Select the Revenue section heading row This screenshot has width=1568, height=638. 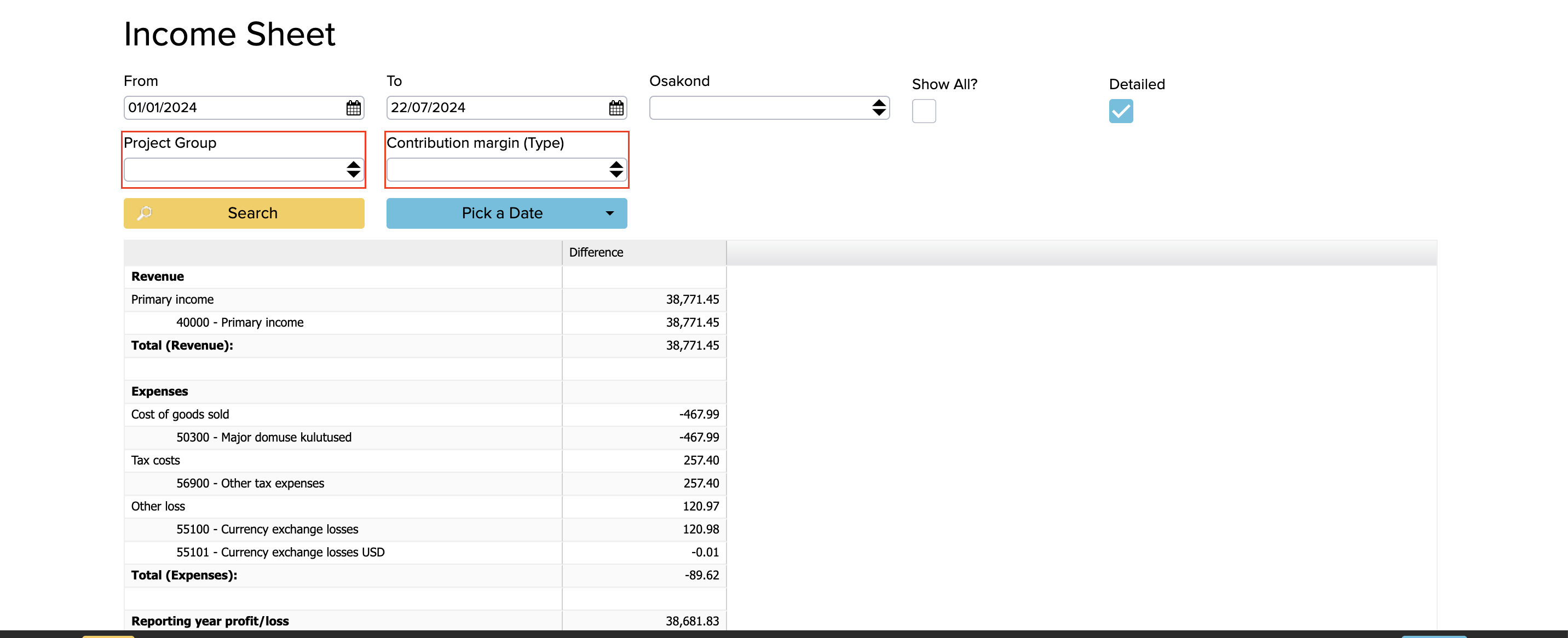coord(425,277)
